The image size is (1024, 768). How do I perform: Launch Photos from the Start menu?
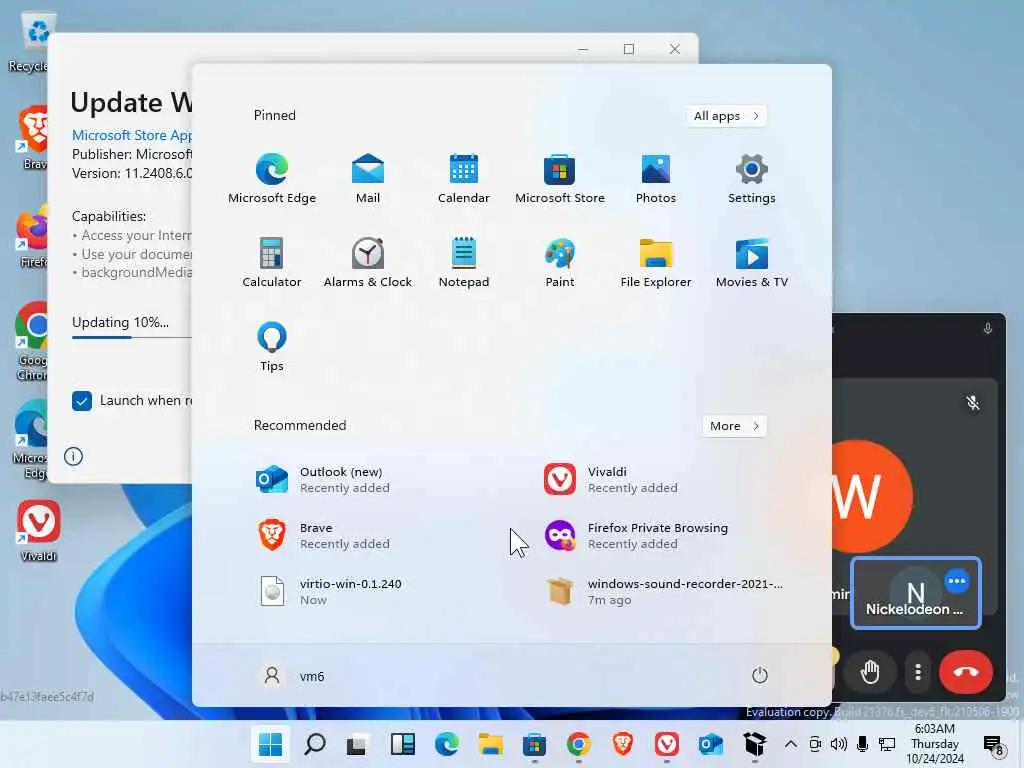pyautogui.click(x=656, y=178)
